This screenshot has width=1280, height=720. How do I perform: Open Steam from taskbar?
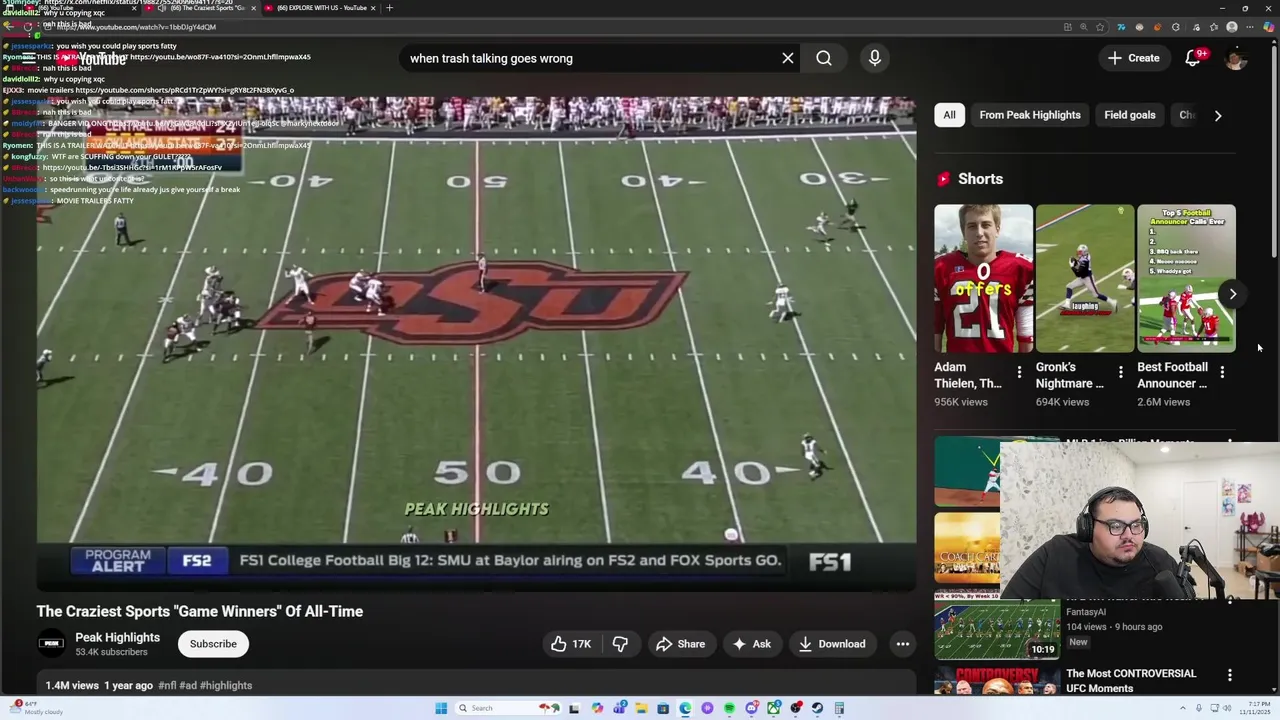817,708
